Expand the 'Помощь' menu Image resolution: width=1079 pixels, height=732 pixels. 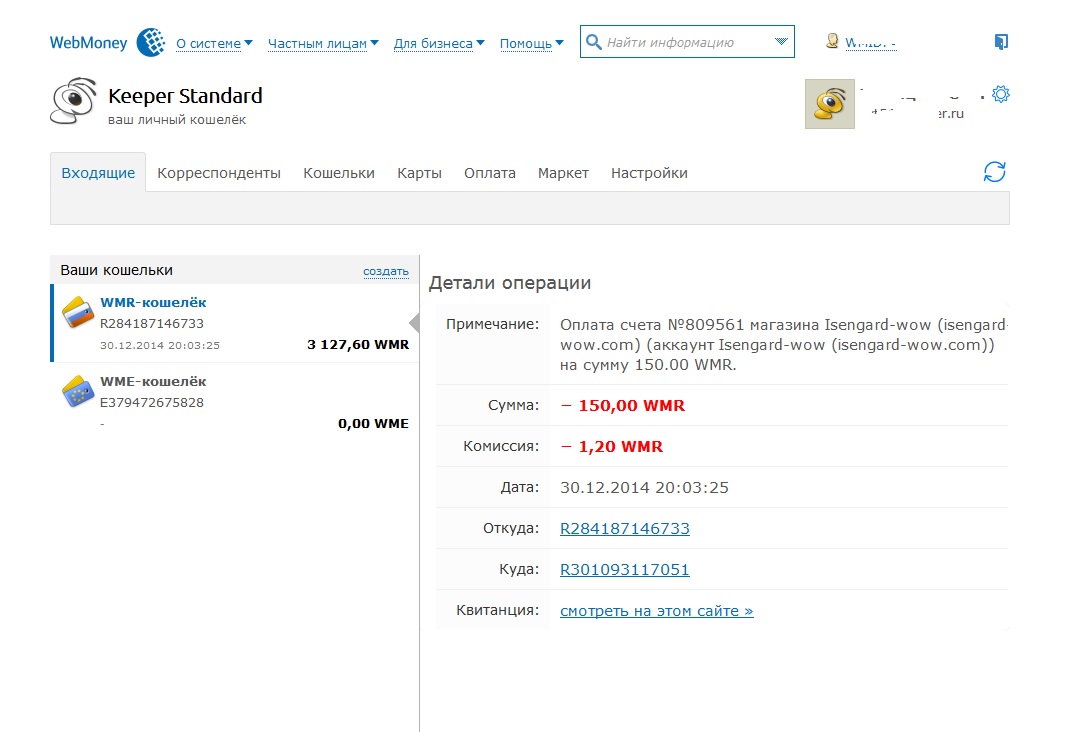point(531,43)
